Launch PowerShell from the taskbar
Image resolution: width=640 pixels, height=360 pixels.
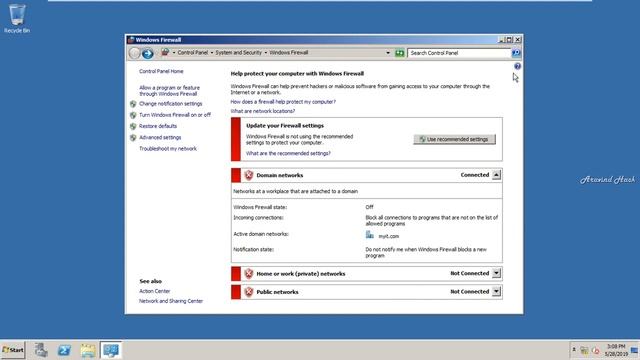[x=64, y=350]
